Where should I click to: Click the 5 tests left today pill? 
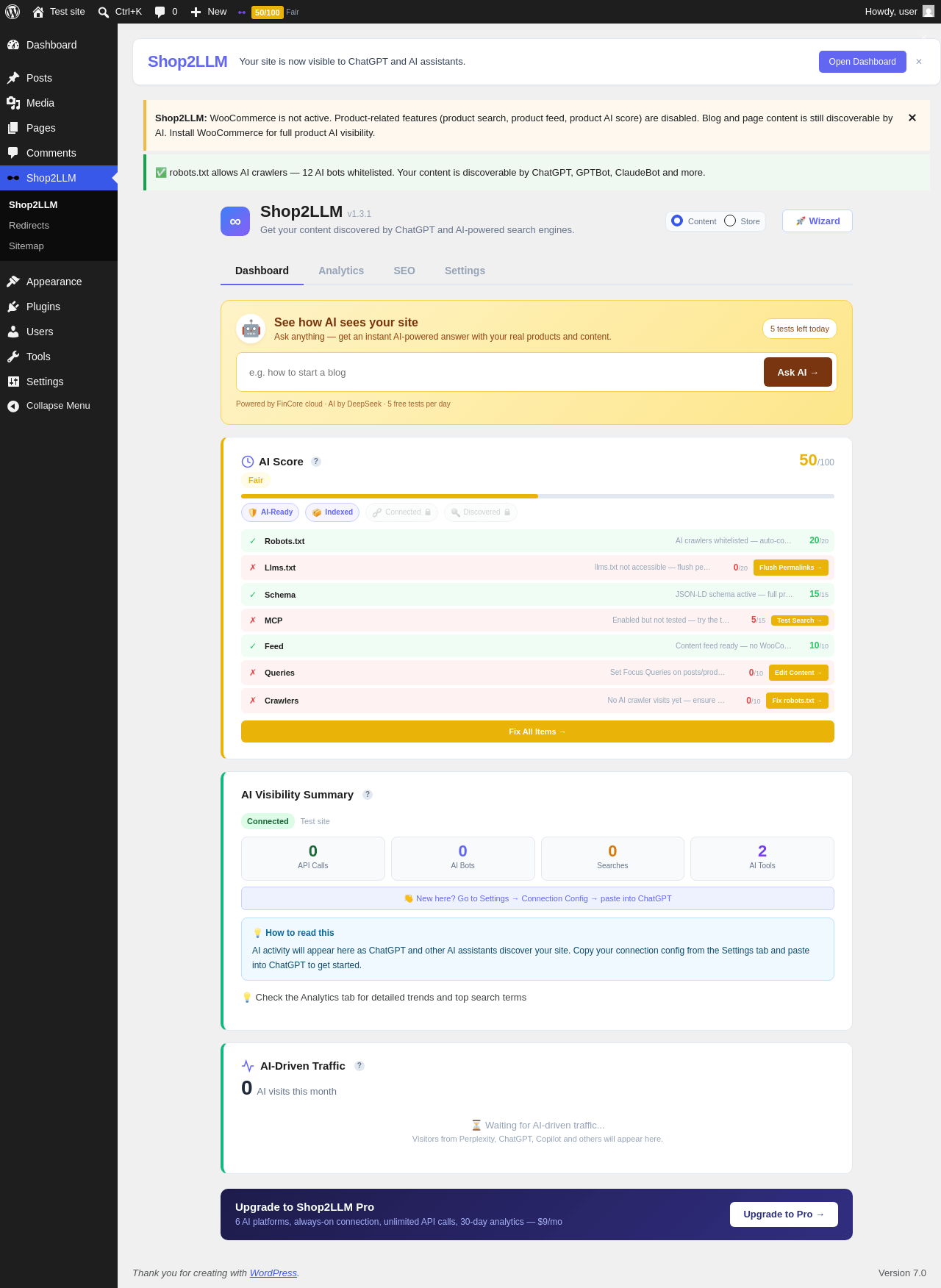coord(800,329)
